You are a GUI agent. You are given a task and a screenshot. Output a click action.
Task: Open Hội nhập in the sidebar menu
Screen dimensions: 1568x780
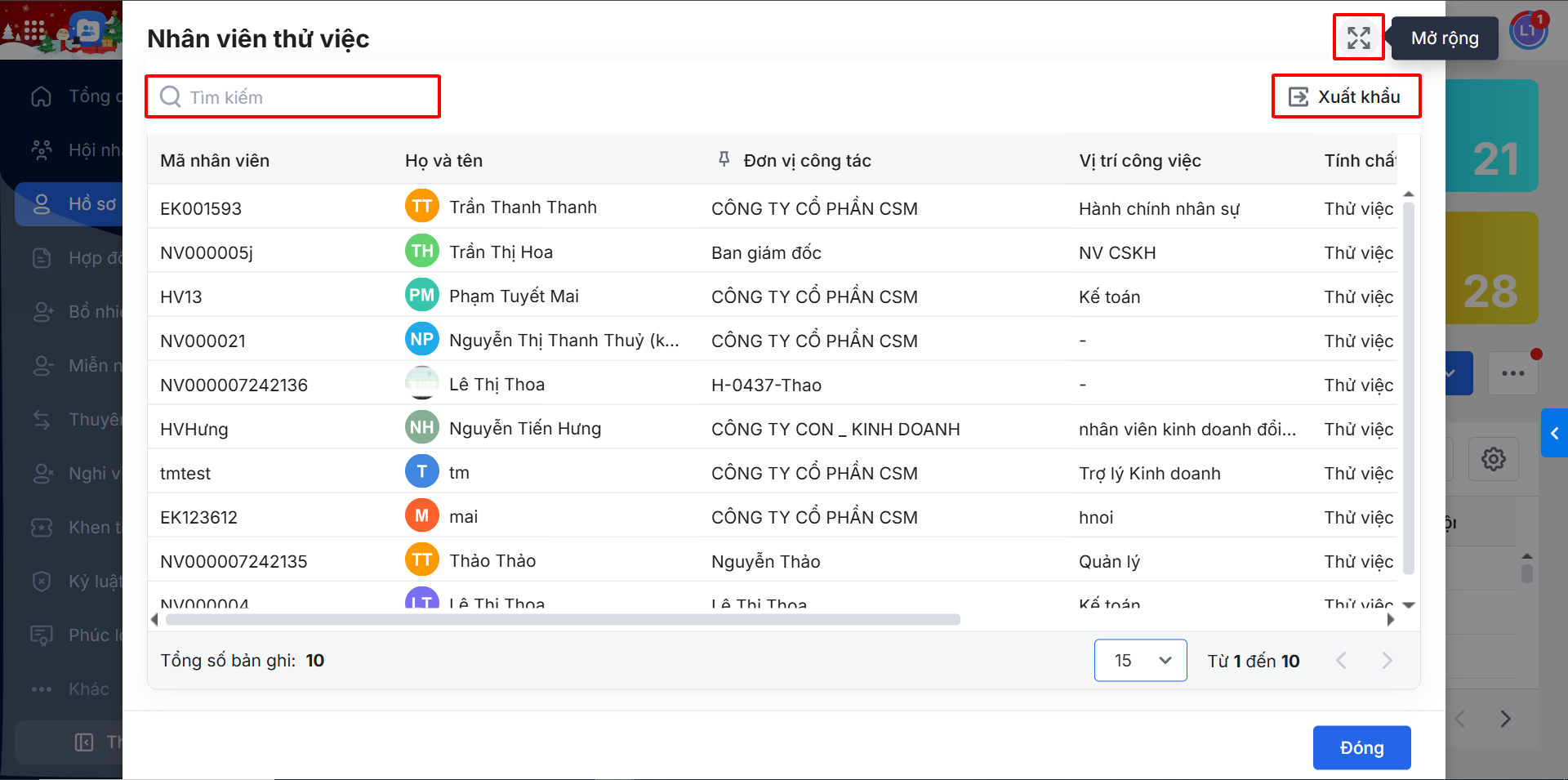pyautogui.click(x=69, y=150)
